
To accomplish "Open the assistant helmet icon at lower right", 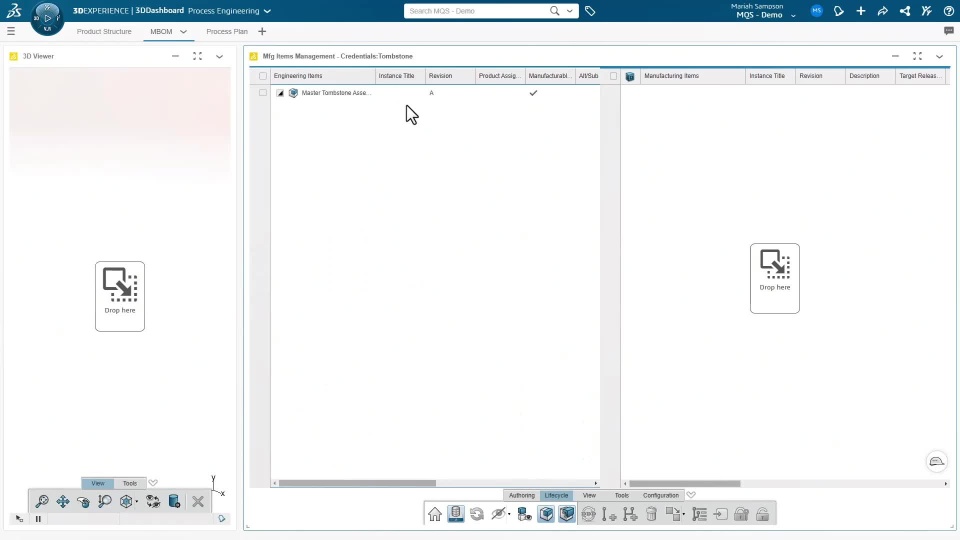I will 937,461.
